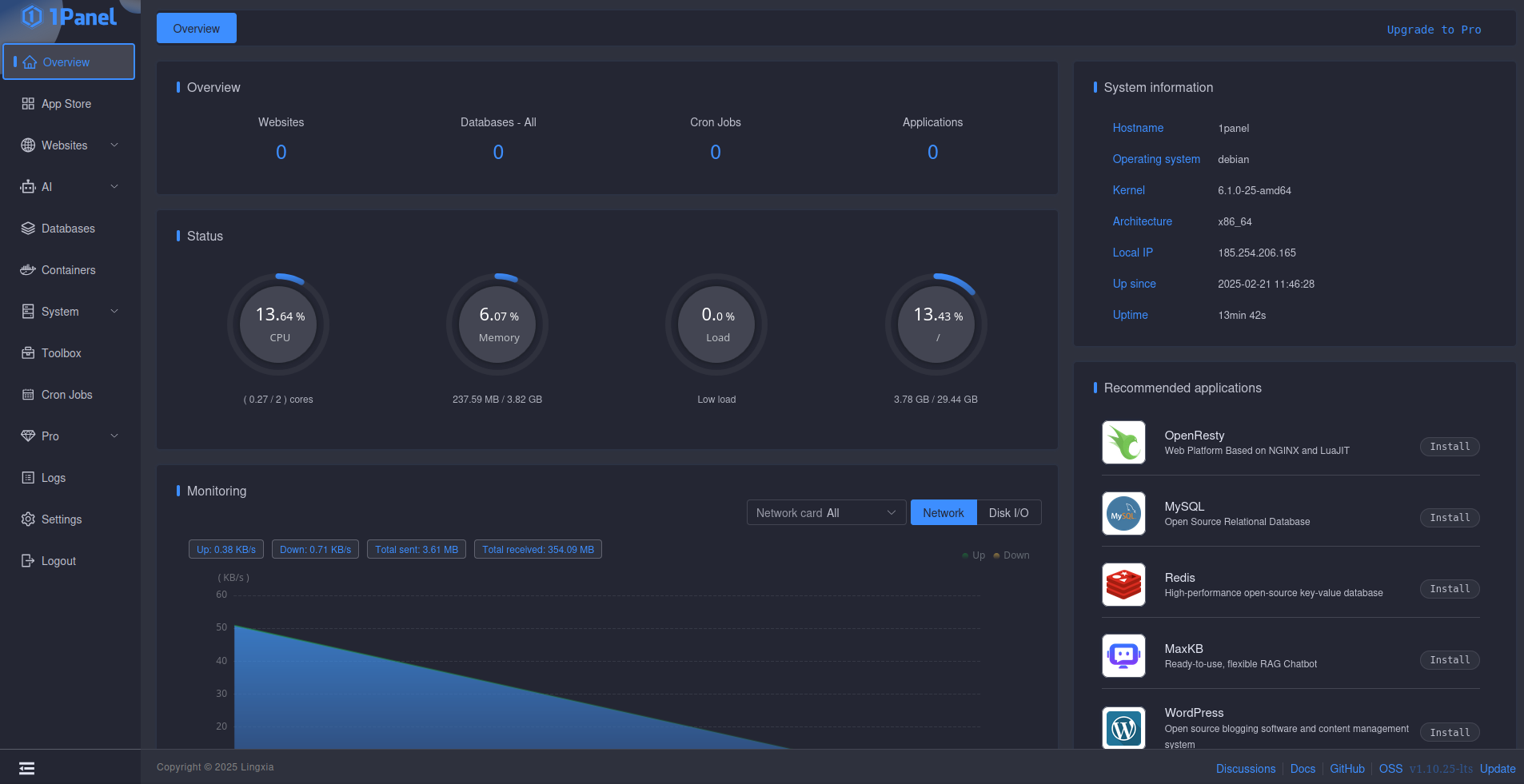
Task: Click the OpenResty application logo
Action: tap(1123, 442)
